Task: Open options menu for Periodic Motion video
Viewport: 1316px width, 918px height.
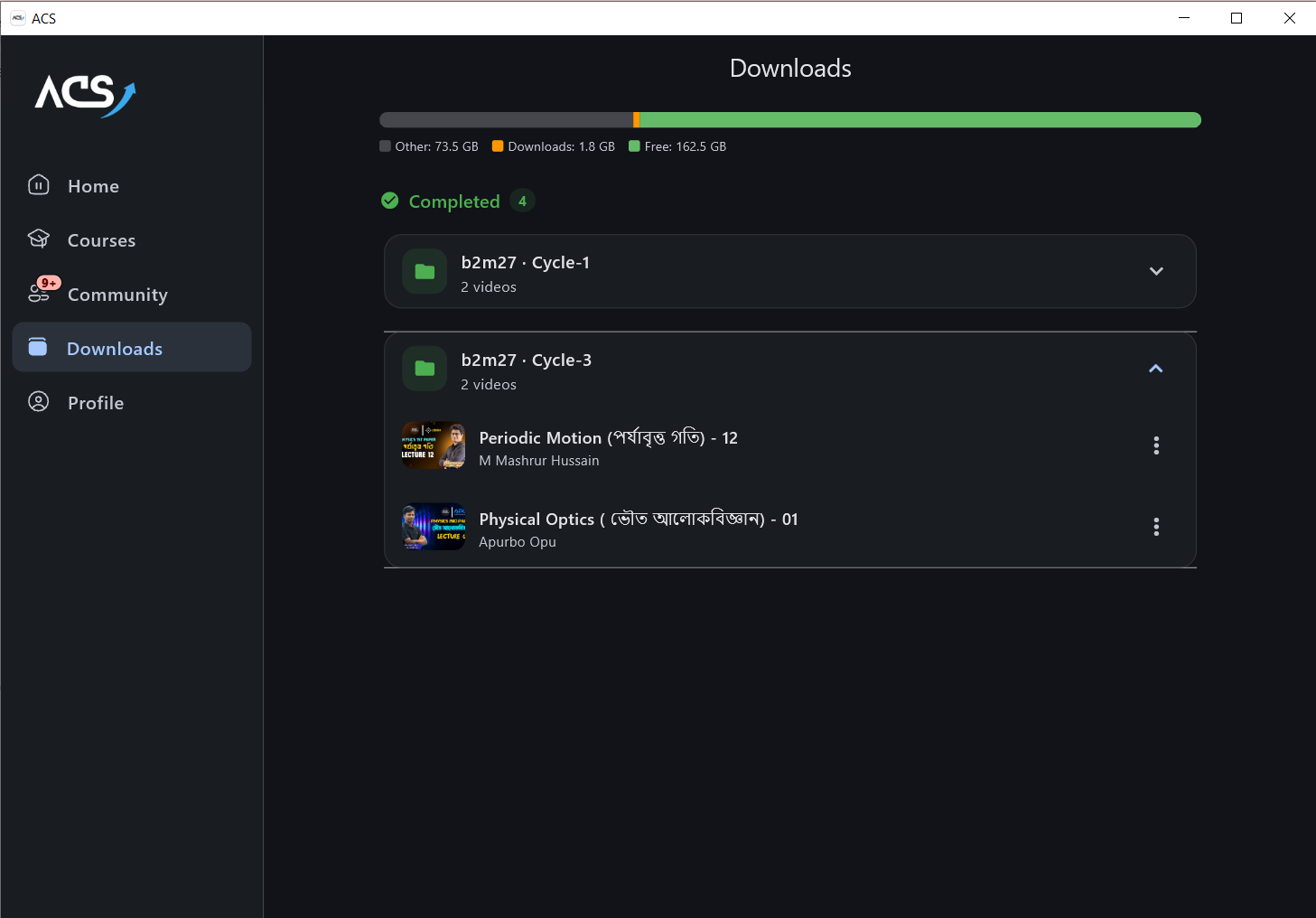Action: tap(1156, 445)
